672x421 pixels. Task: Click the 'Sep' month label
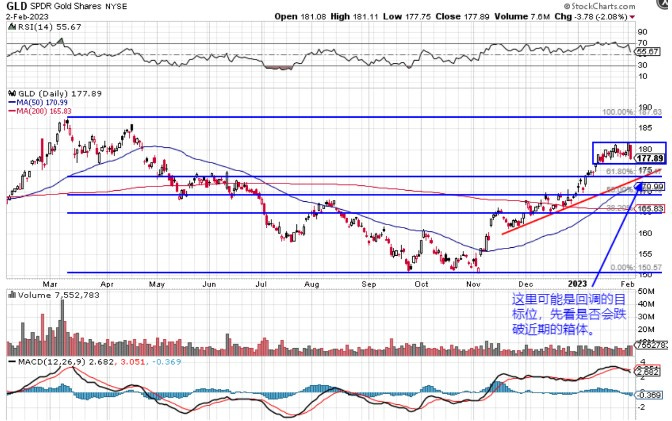point(369,284)
